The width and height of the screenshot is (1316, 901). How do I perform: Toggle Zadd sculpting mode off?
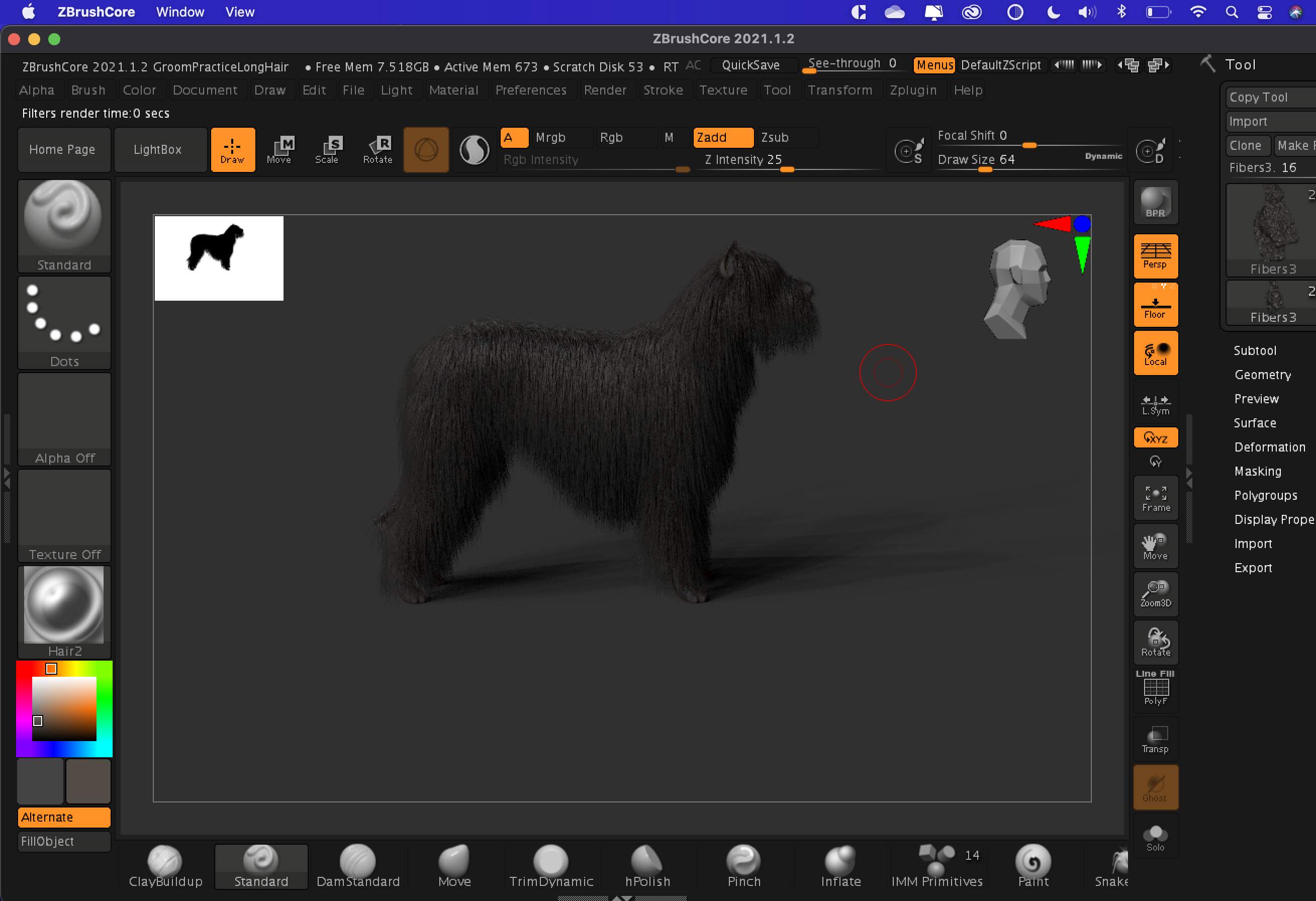click(x=723, y=137)
